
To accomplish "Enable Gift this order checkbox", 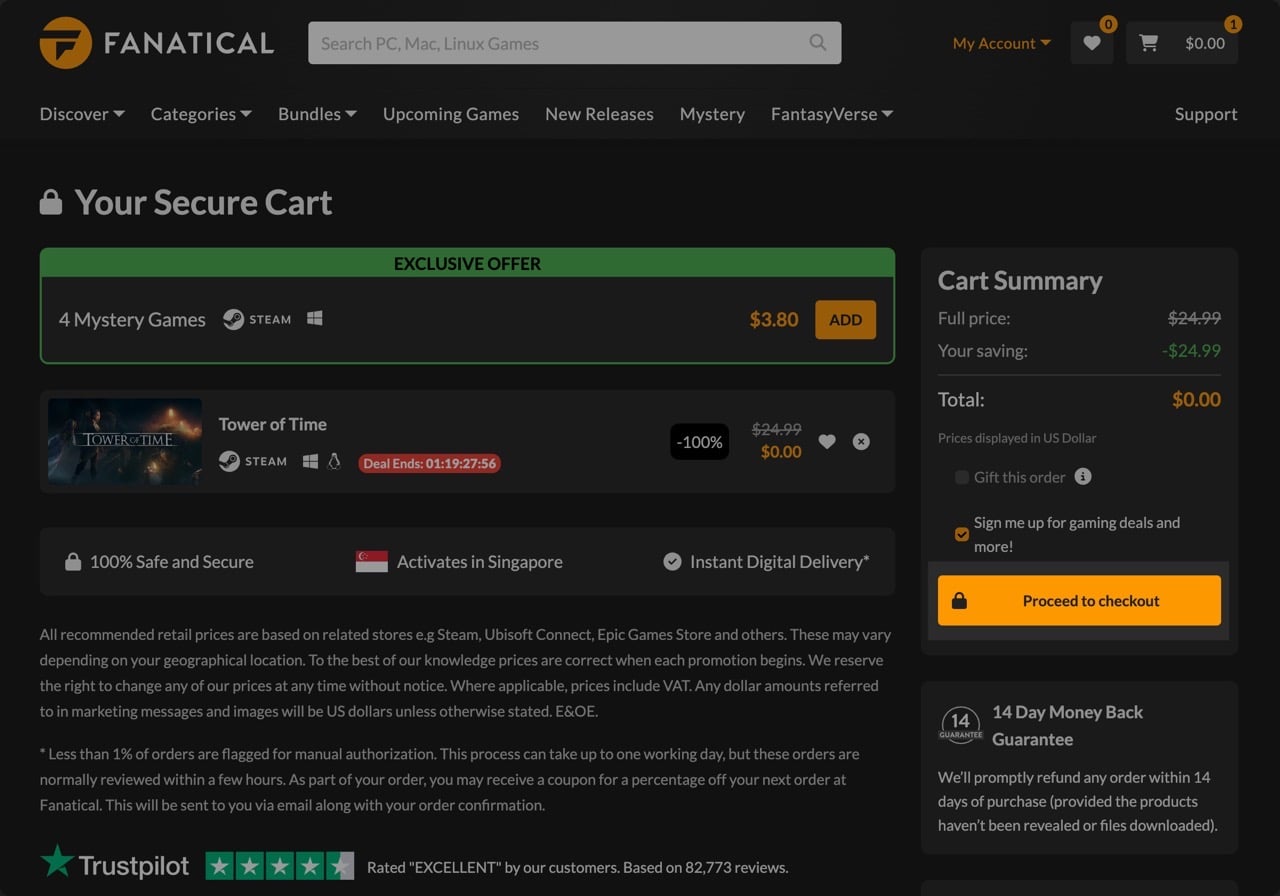I will point(962,477).
